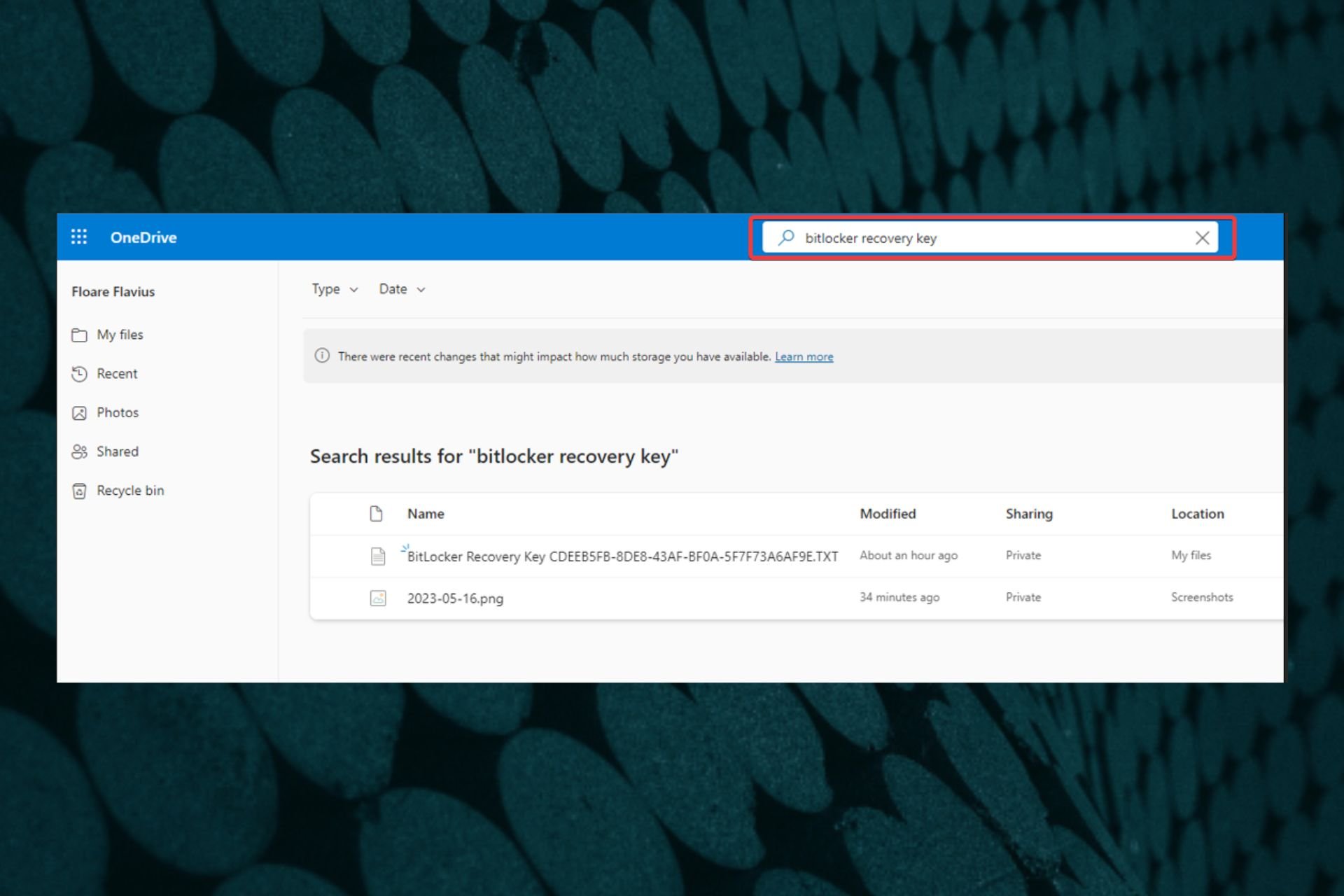Open the My files location link
1344x896 pixels.
1191,555
